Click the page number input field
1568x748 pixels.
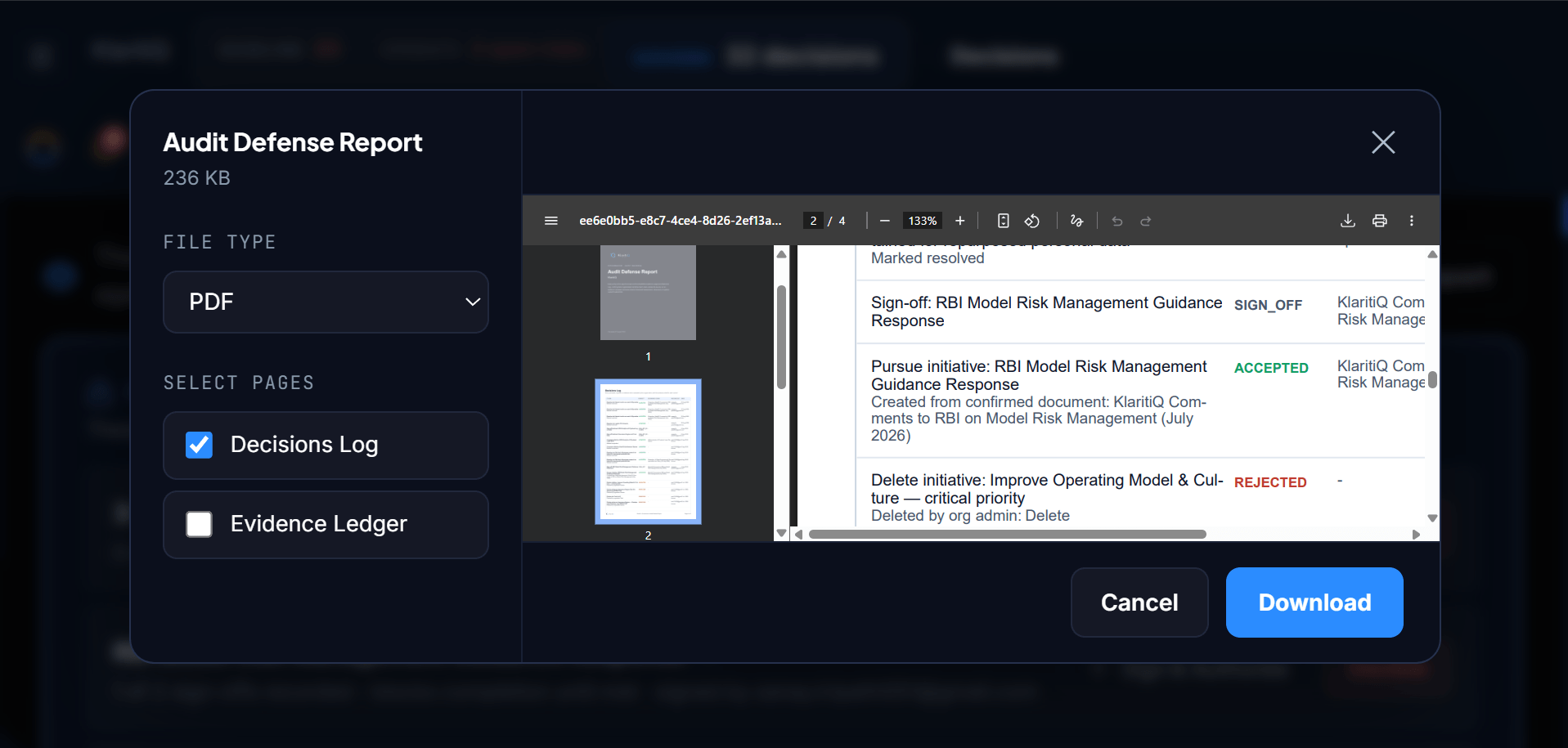(x=813, y=221)
